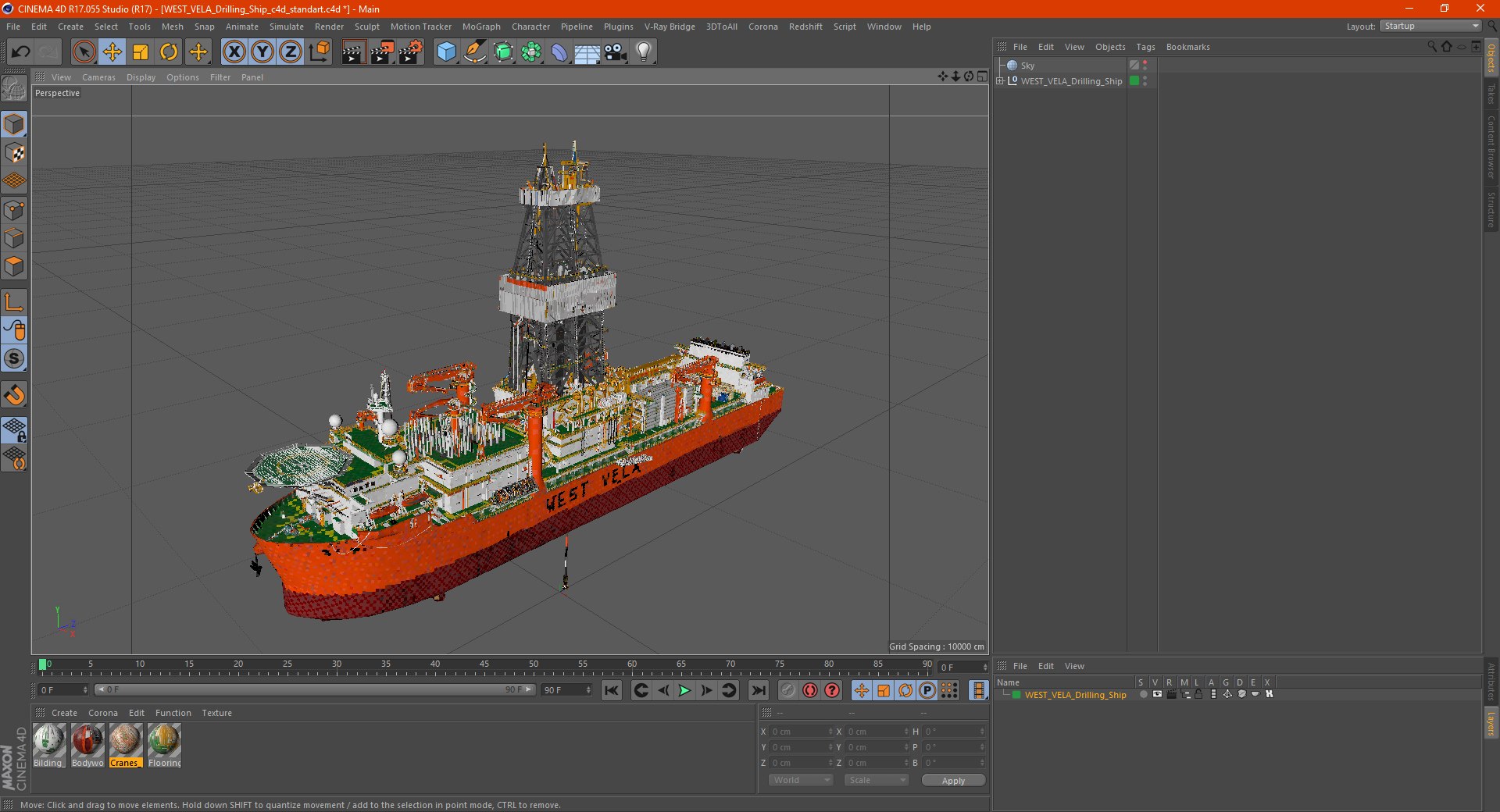Open Objects panel Tags menu
Screen dimensions: 1500x812
pos(1145,47)
